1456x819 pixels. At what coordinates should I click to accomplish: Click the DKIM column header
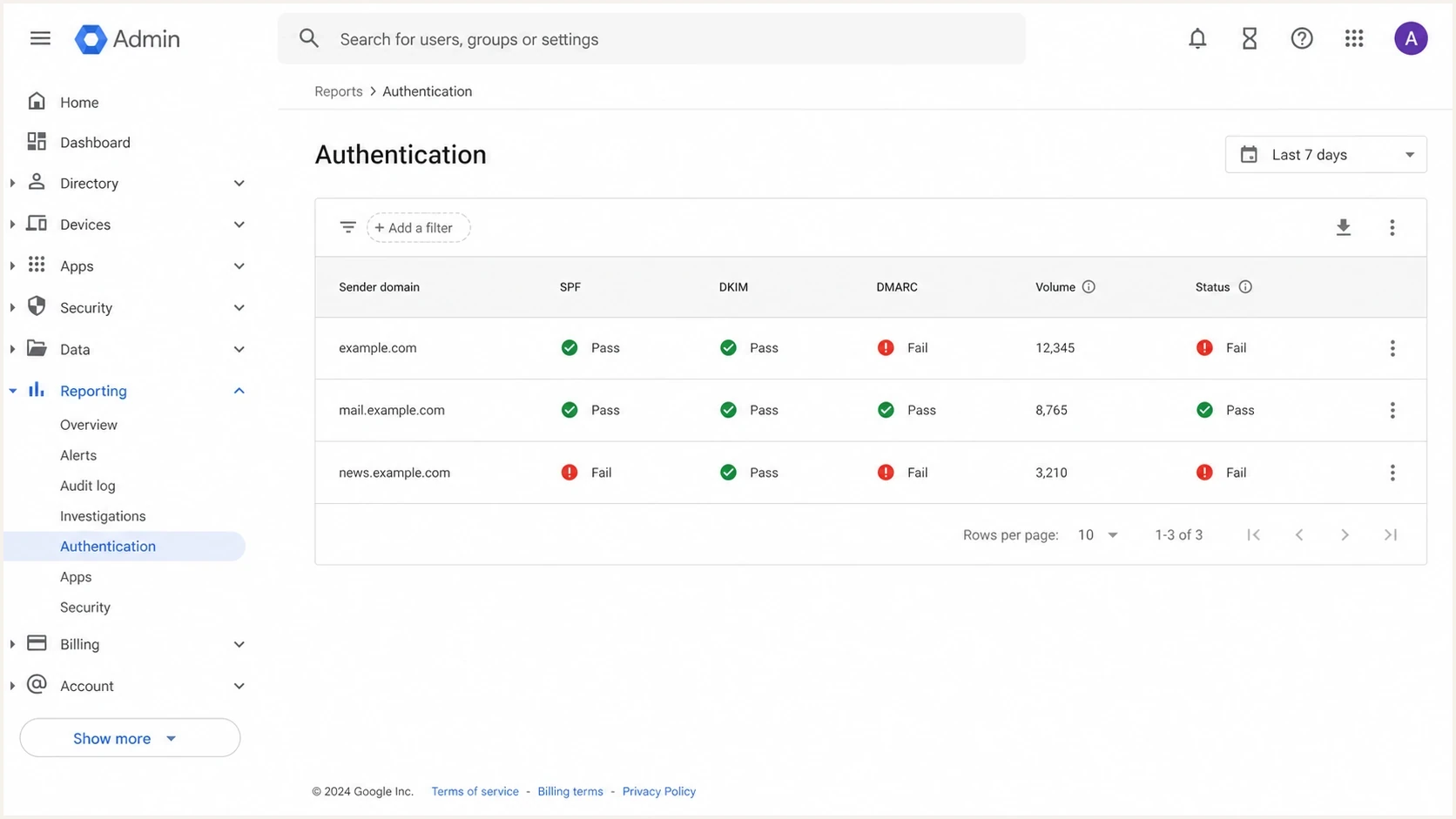coord(733,287)
